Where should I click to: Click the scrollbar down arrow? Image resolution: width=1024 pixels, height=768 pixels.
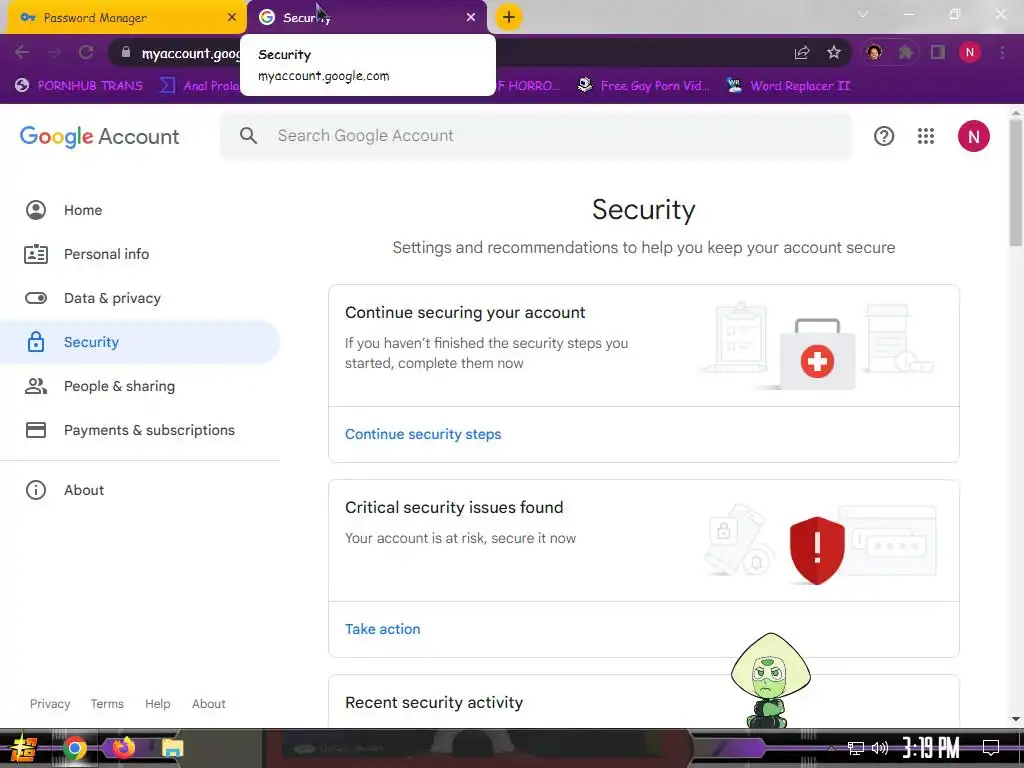[x=1016, y=719]
